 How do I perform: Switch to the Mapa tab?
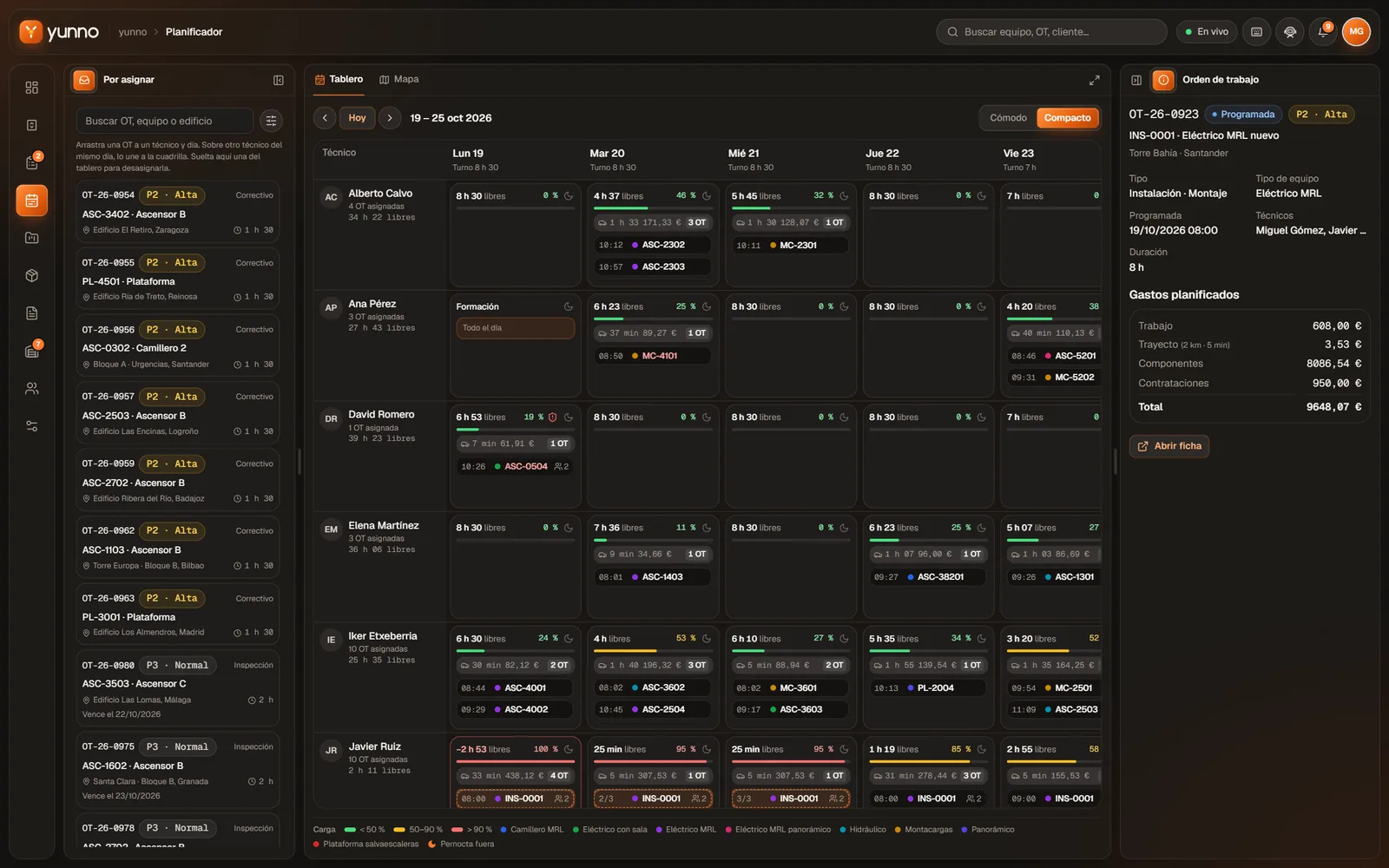coord(399,79)
